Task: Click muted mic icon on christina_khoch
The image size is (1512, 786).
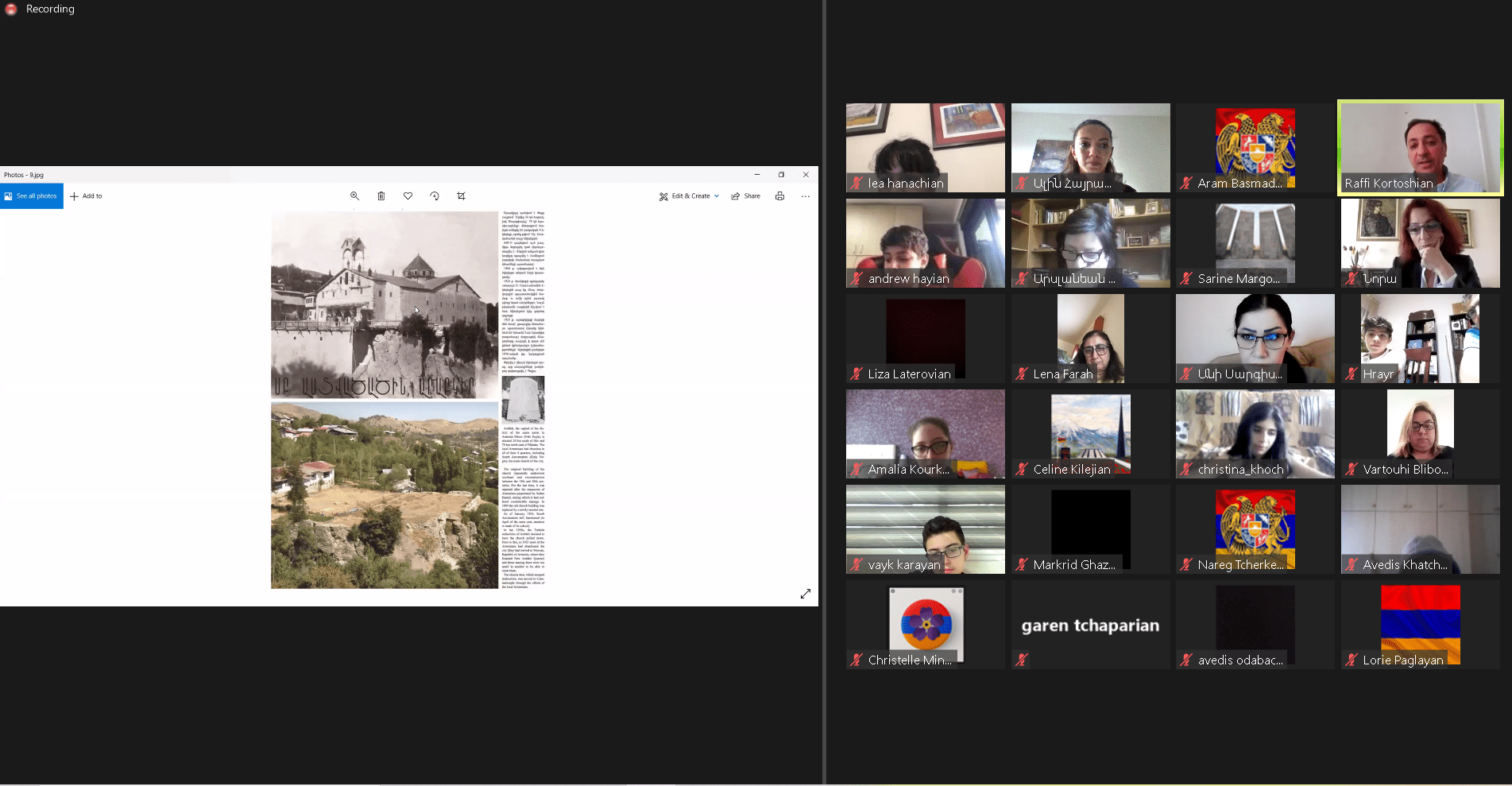Action: [1187, 469]
